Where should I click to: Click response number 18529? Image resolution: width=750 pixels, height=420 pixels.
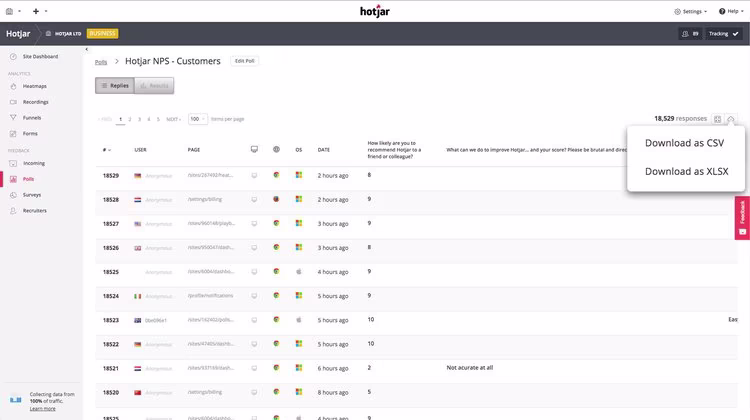(x=110, y=176)
